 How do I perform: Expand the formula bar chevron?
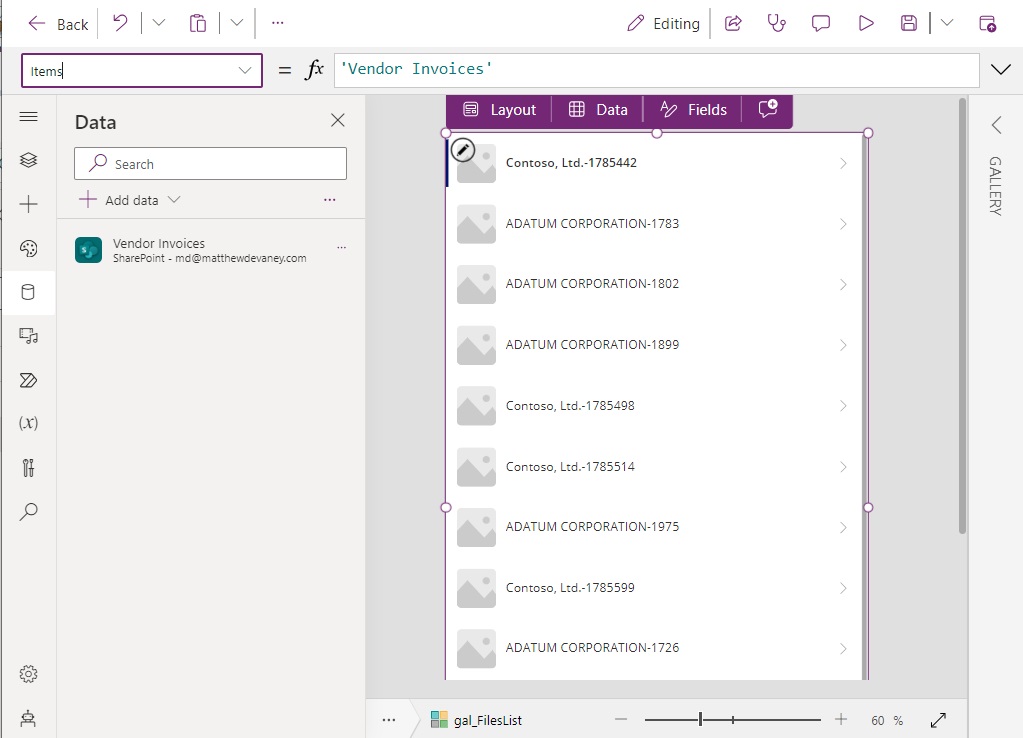[999, 69]
